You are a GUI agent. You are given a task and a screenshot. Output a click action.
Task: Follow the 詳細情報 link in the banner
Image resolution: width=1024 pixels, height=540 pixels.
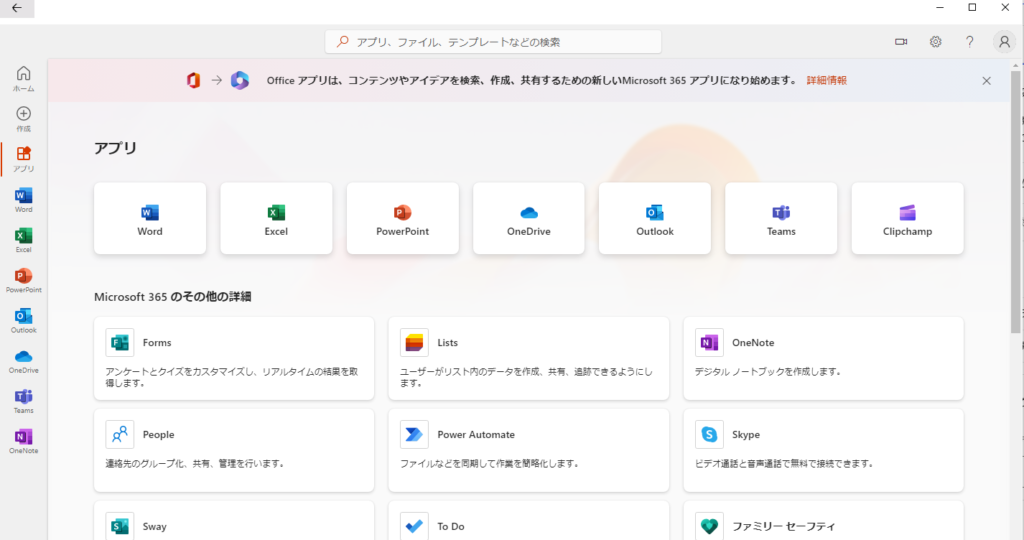[x=827, y=80]
